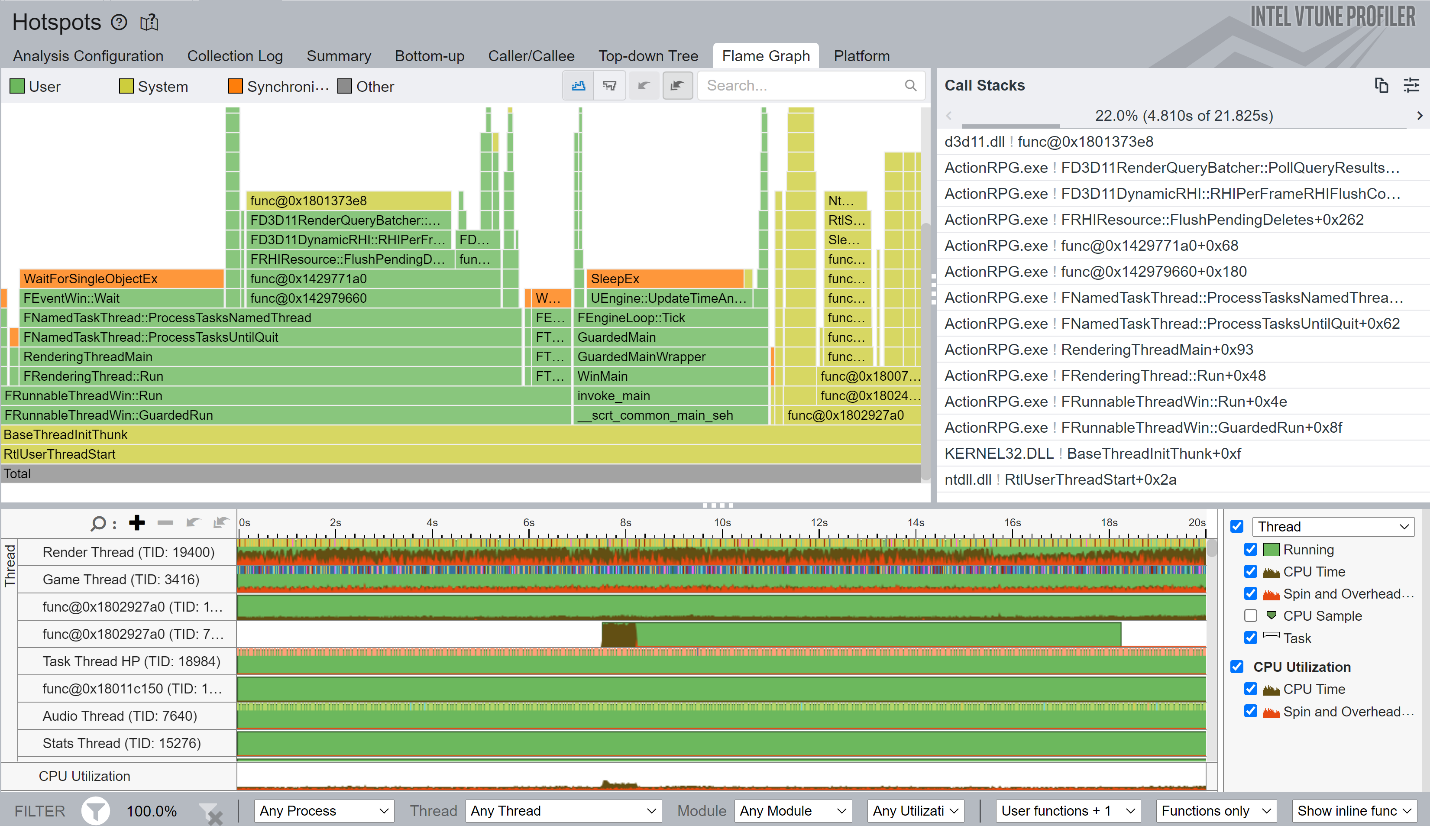
Task: Click the copy call stack icon
Action: pos(1381,86)
